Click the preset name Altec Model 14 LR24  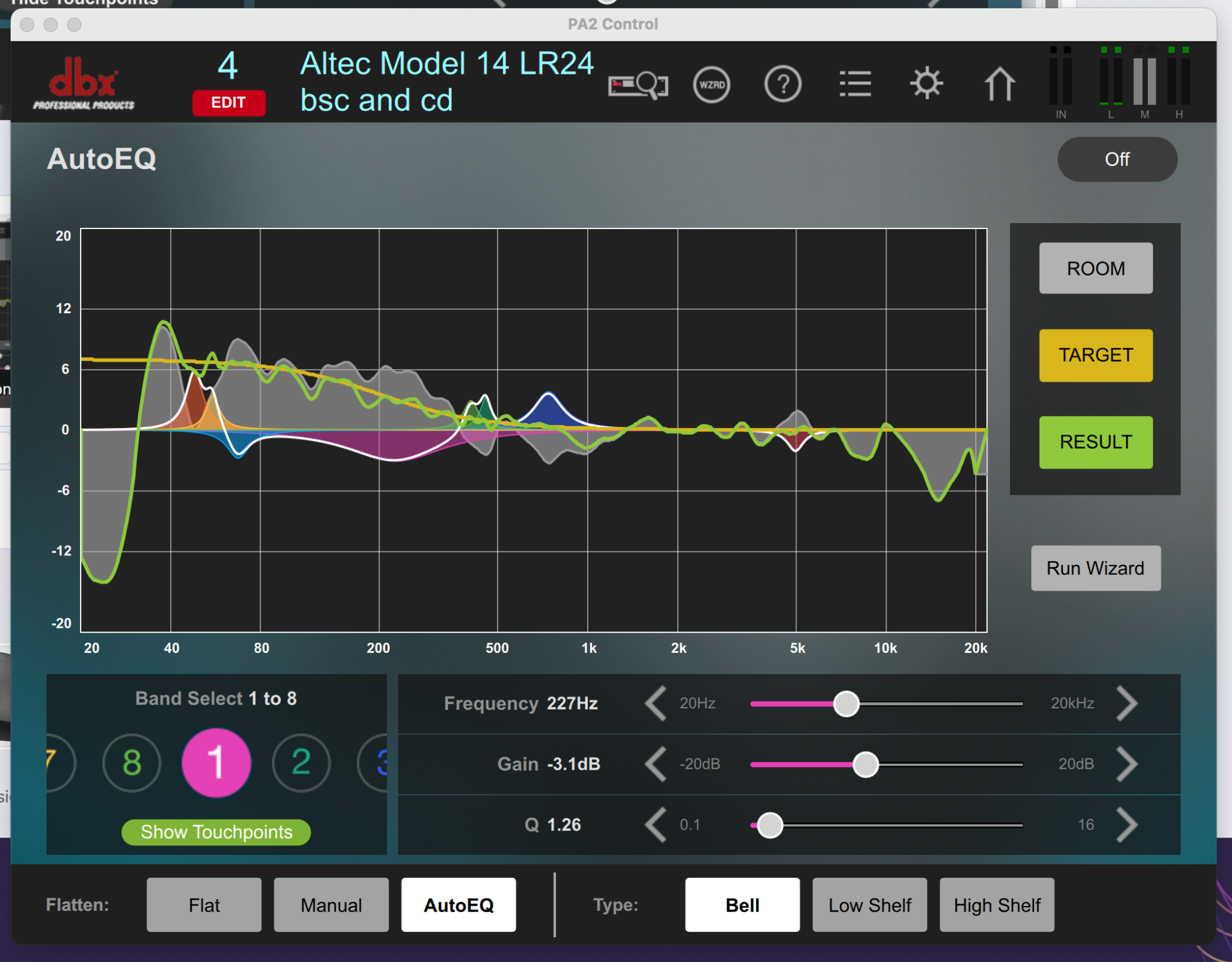coord(446,64)
